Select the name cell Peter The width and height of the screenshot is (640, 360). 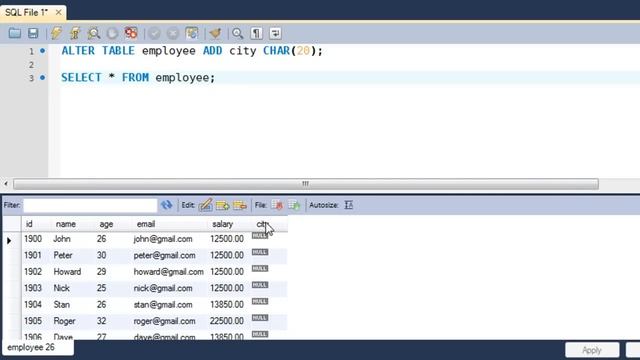click(x=63, y=256)
